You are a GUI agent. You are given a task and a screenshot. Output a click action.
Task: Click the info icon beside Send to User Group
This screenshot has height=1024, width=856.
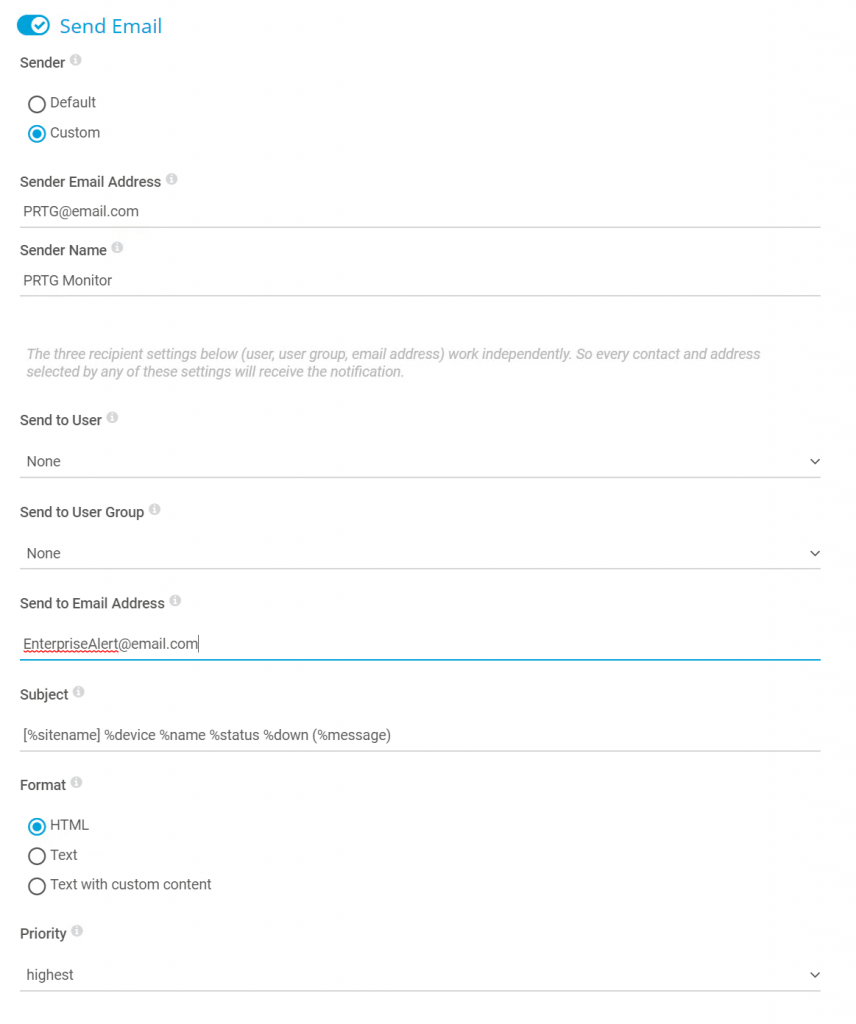[154, 510]
